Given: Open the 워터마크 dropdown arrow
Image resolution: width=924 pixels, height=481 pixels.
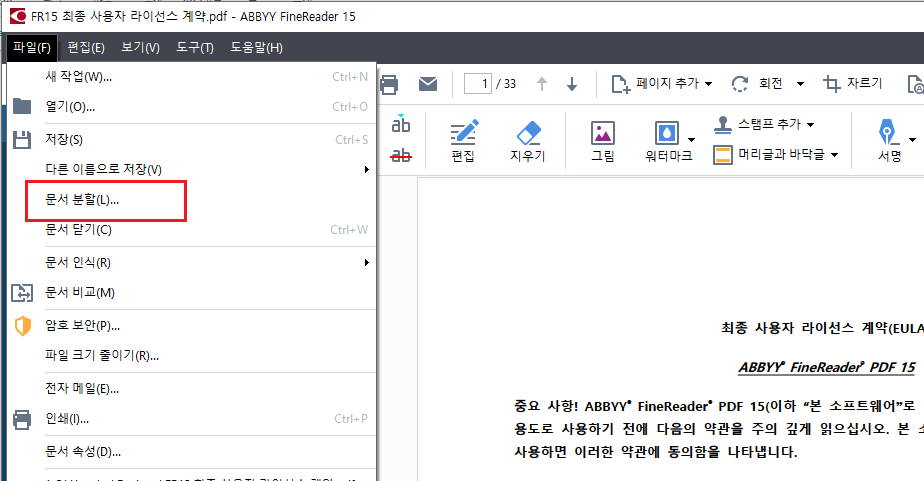Looking at the screenshot, I should click(691, 140).
